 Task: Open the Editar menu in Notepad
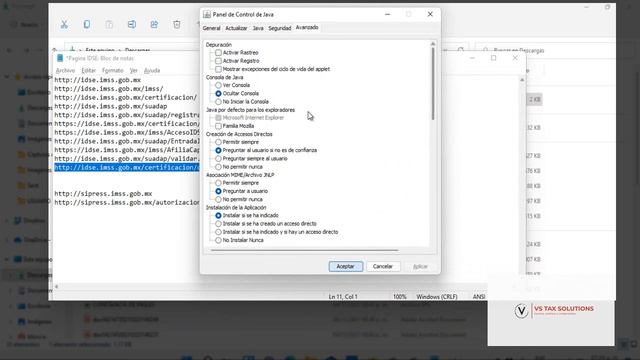(89, 71)
